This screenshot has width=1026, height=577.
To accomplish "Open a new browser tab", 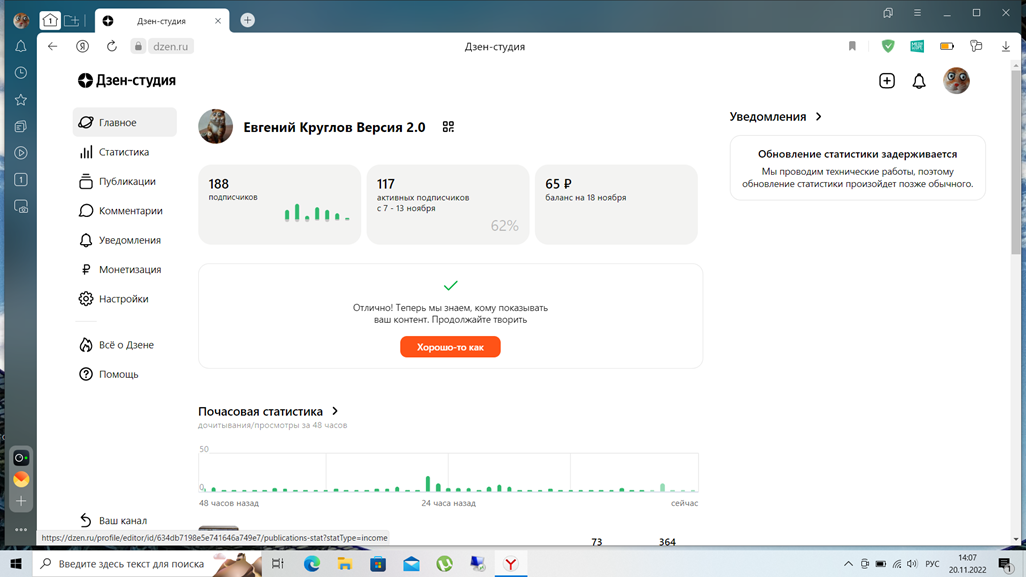I will (x=247, y=20).
